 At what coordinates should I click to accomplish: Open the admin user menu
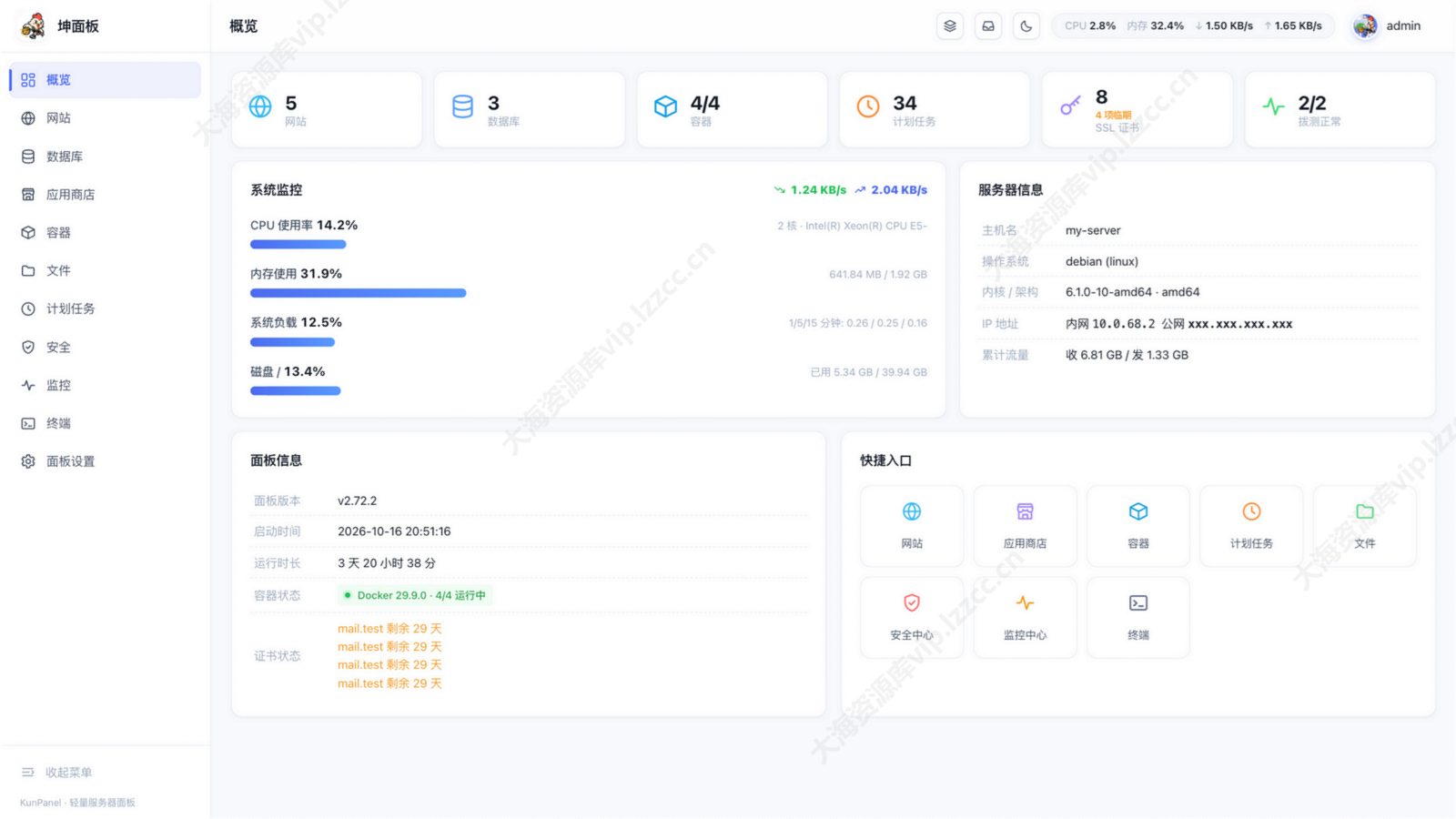[1387, 26]
